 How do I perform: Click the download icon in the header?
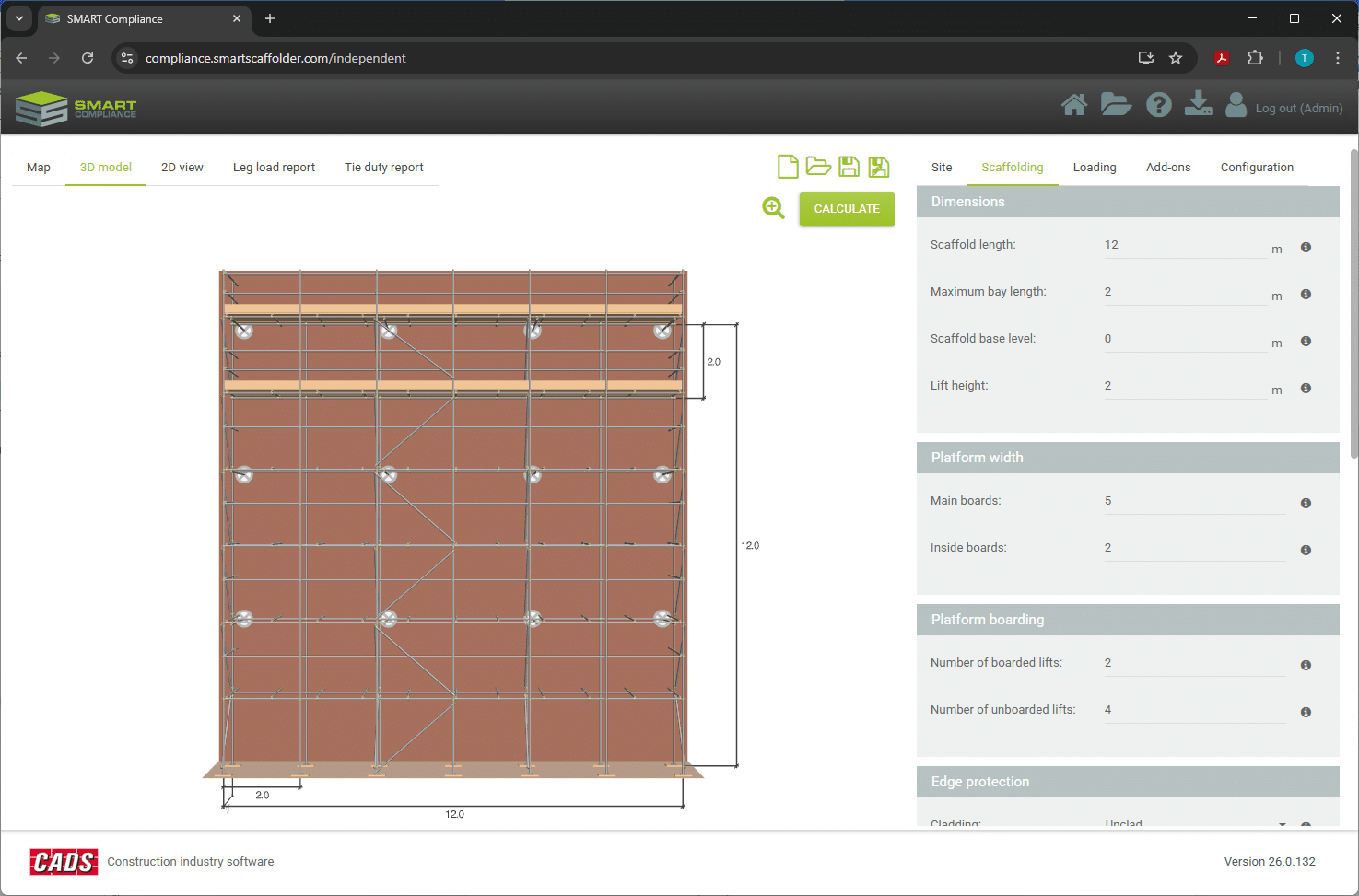(x=1198, y=104)
